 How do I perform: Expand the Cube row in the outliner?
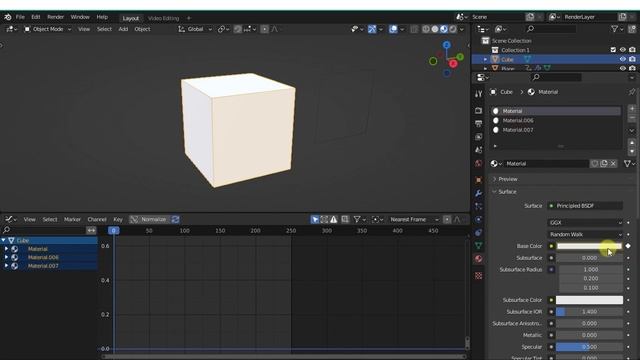(x=485, y=60)
